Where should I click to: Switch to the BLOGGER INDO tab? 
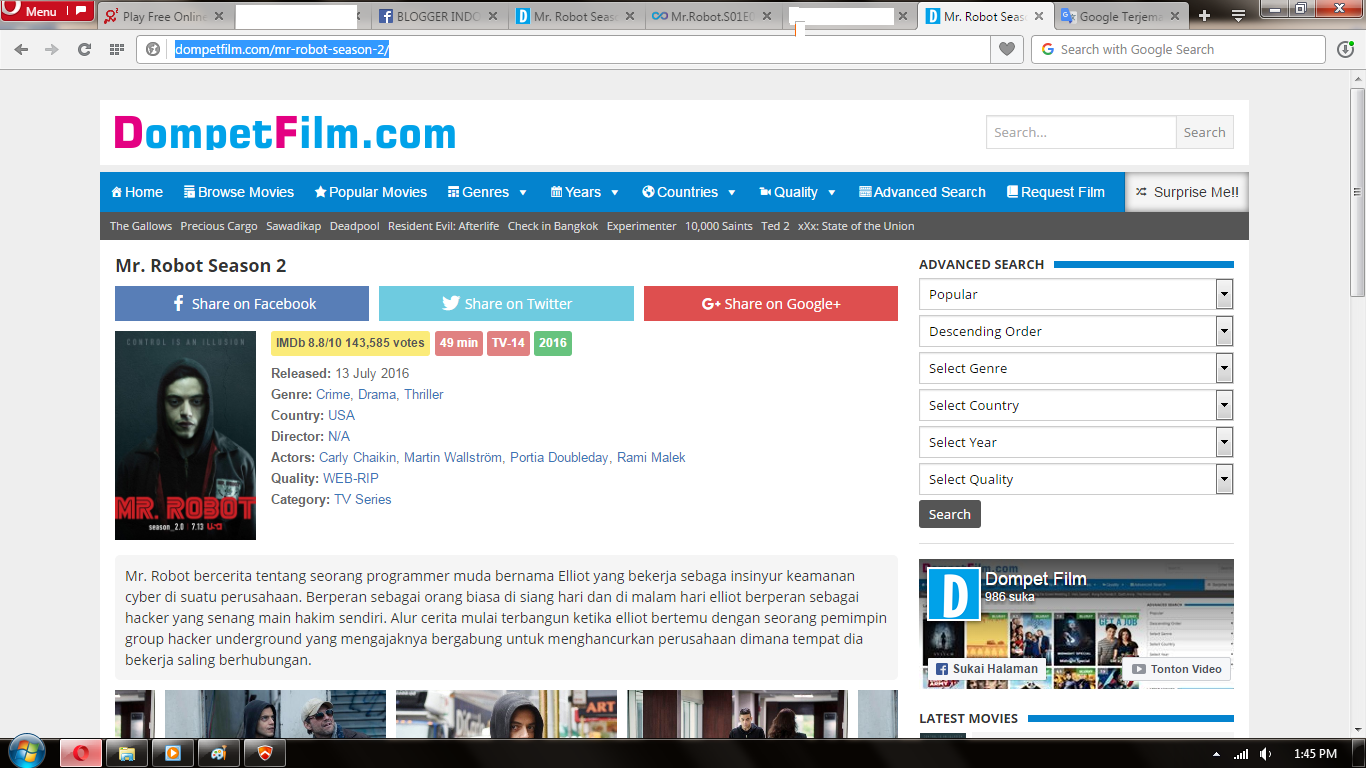tap(440, 16)
